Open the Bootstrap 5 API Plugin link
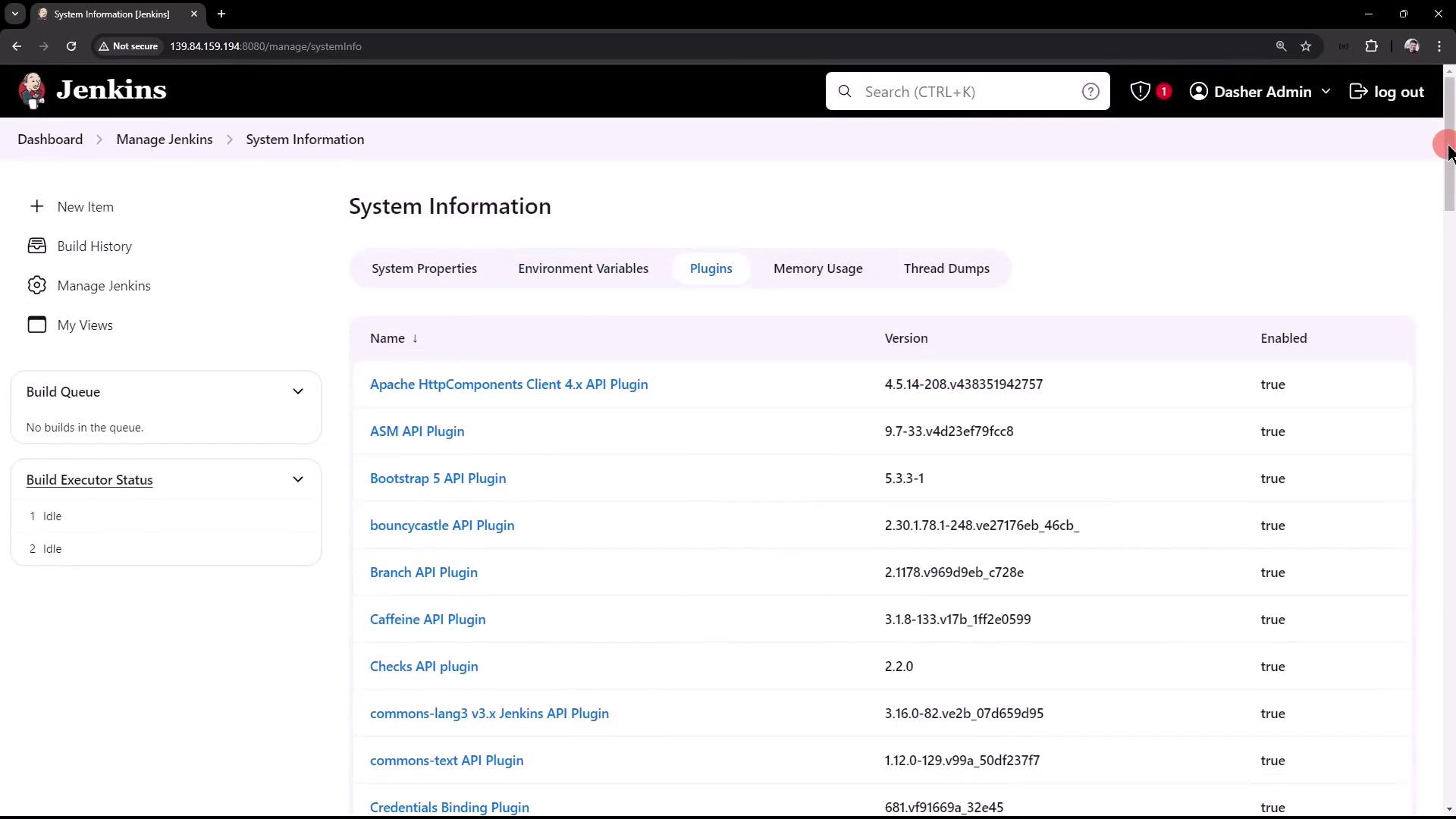The height and width of the screenshot is (819, 1456). (438, 479)
